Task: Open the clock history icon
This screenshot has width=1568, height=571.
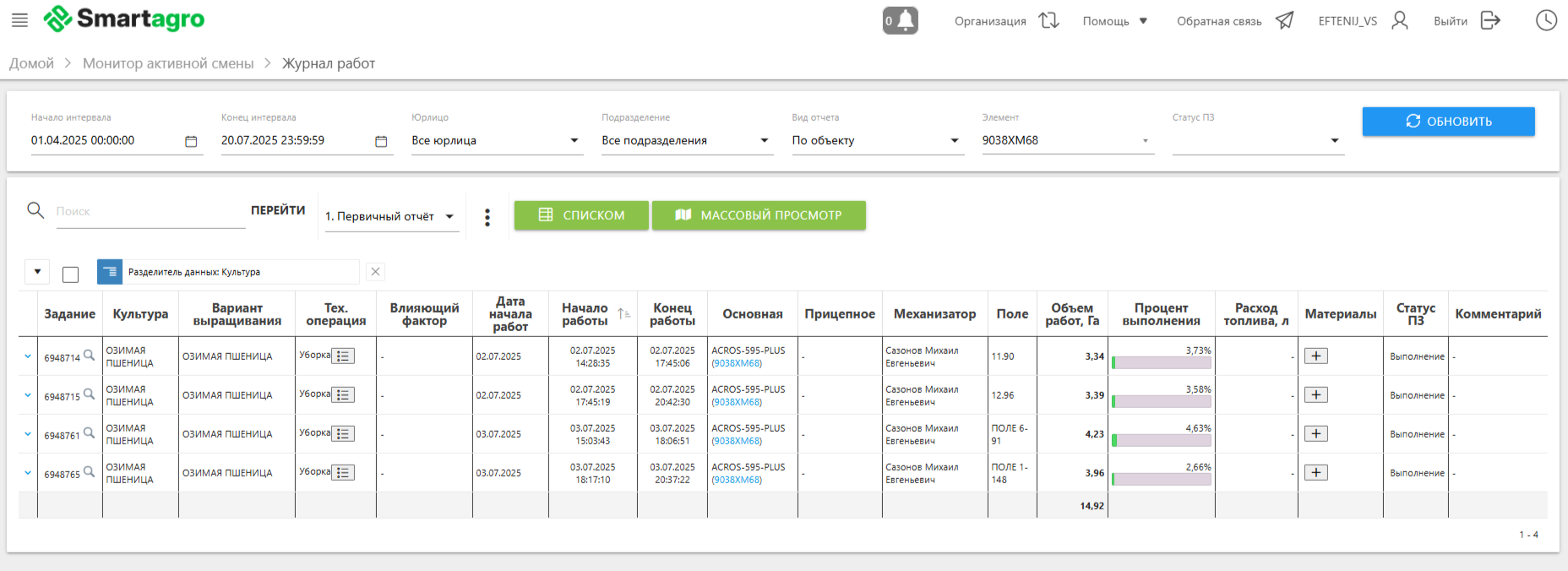Action: pyautogui.click(x=1545, y=20)
